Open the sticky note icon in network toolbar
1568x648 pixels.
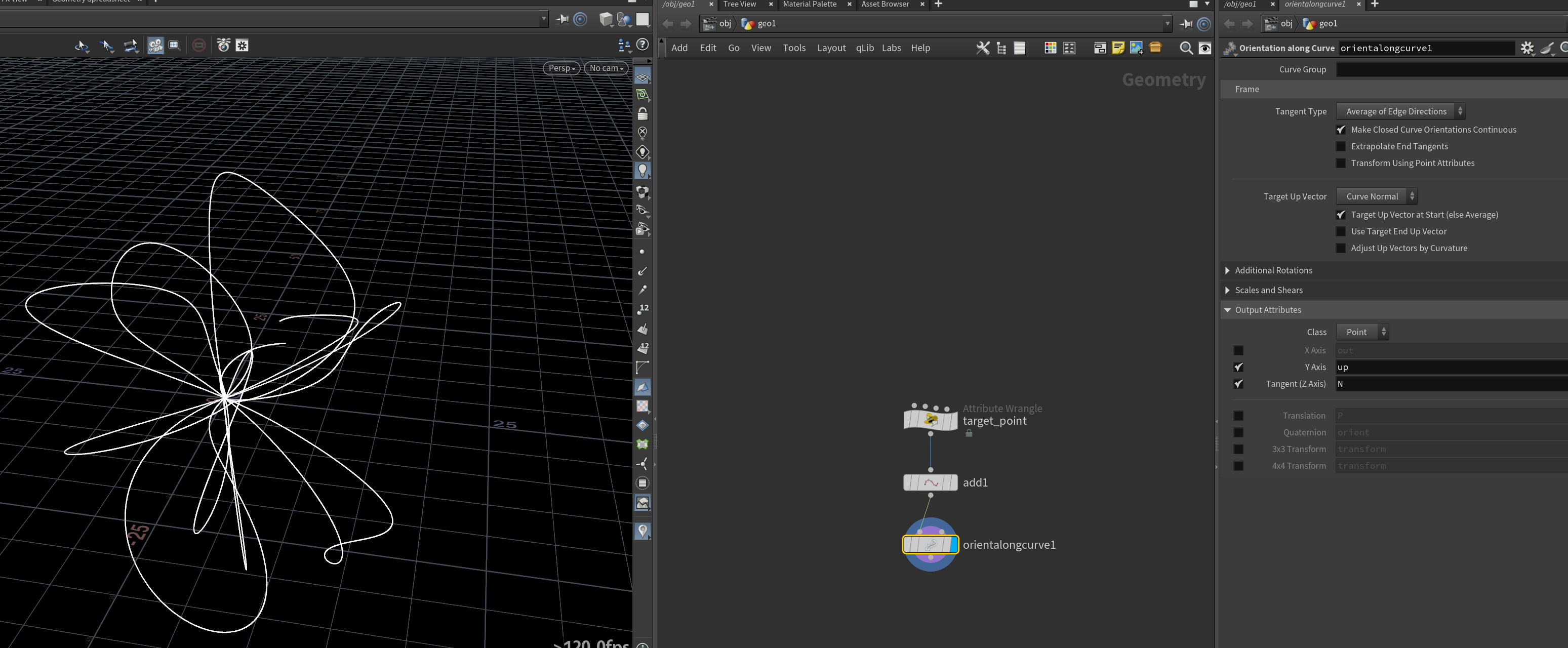[1117, 48]
